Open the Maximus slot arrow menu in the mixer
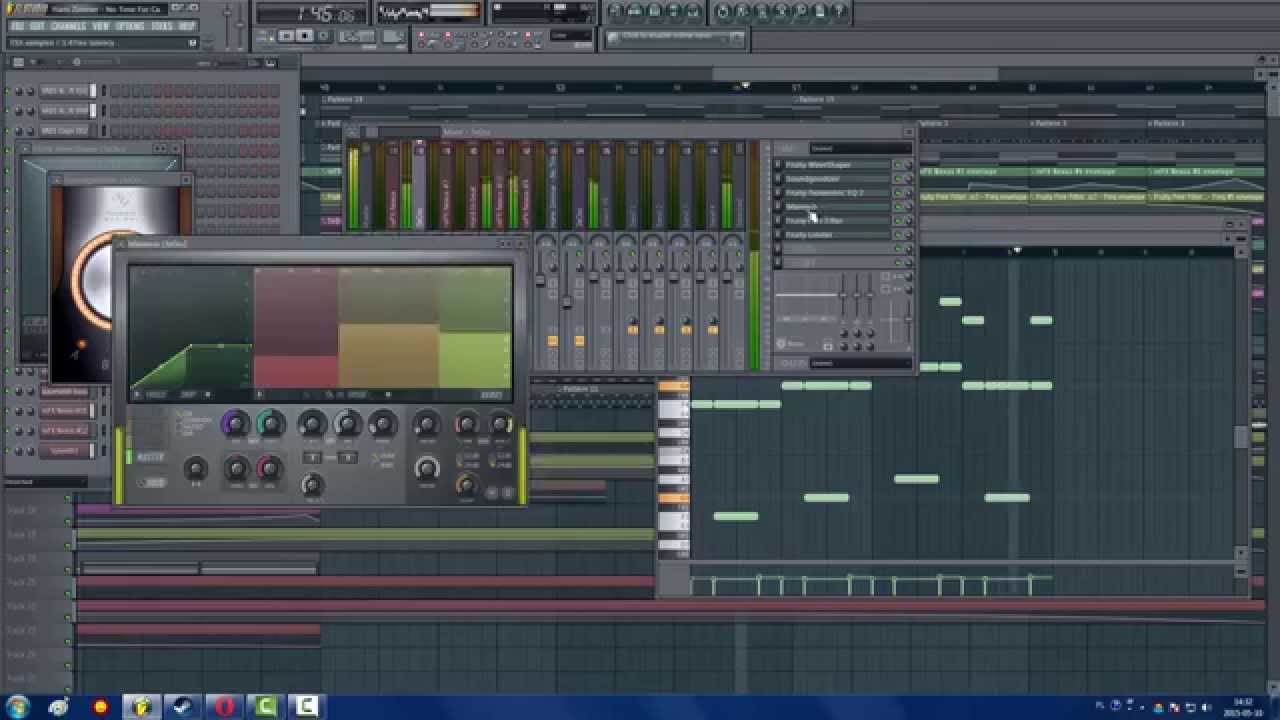The width and height of the screenshot is (1280, 720). coord(778,207)
